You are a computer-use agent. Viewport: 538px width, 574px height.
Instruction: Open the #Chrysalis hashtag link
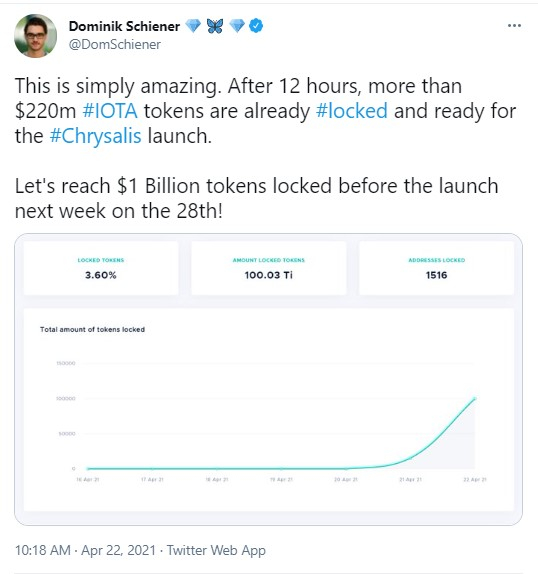[96, 136]
